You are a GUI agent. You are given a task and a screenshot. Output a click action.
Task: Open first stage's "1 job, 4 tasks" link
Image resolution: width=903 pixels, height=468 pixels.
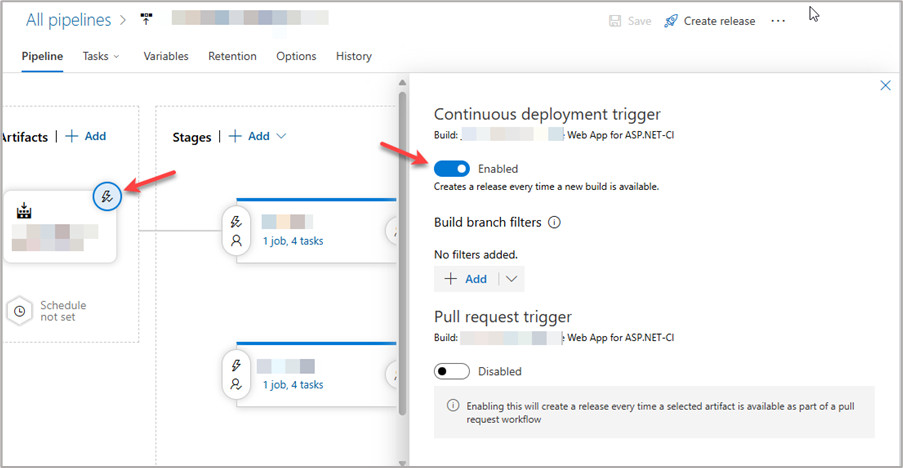click(292, 241)
